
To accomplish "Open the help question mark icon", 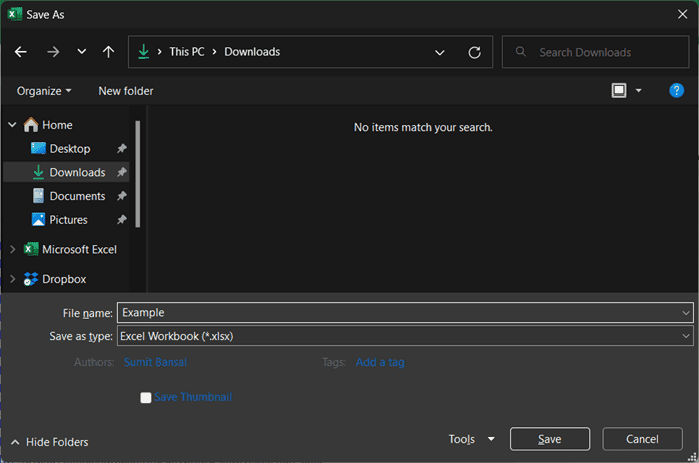I will pyautogui.click(x=676, y=91).
